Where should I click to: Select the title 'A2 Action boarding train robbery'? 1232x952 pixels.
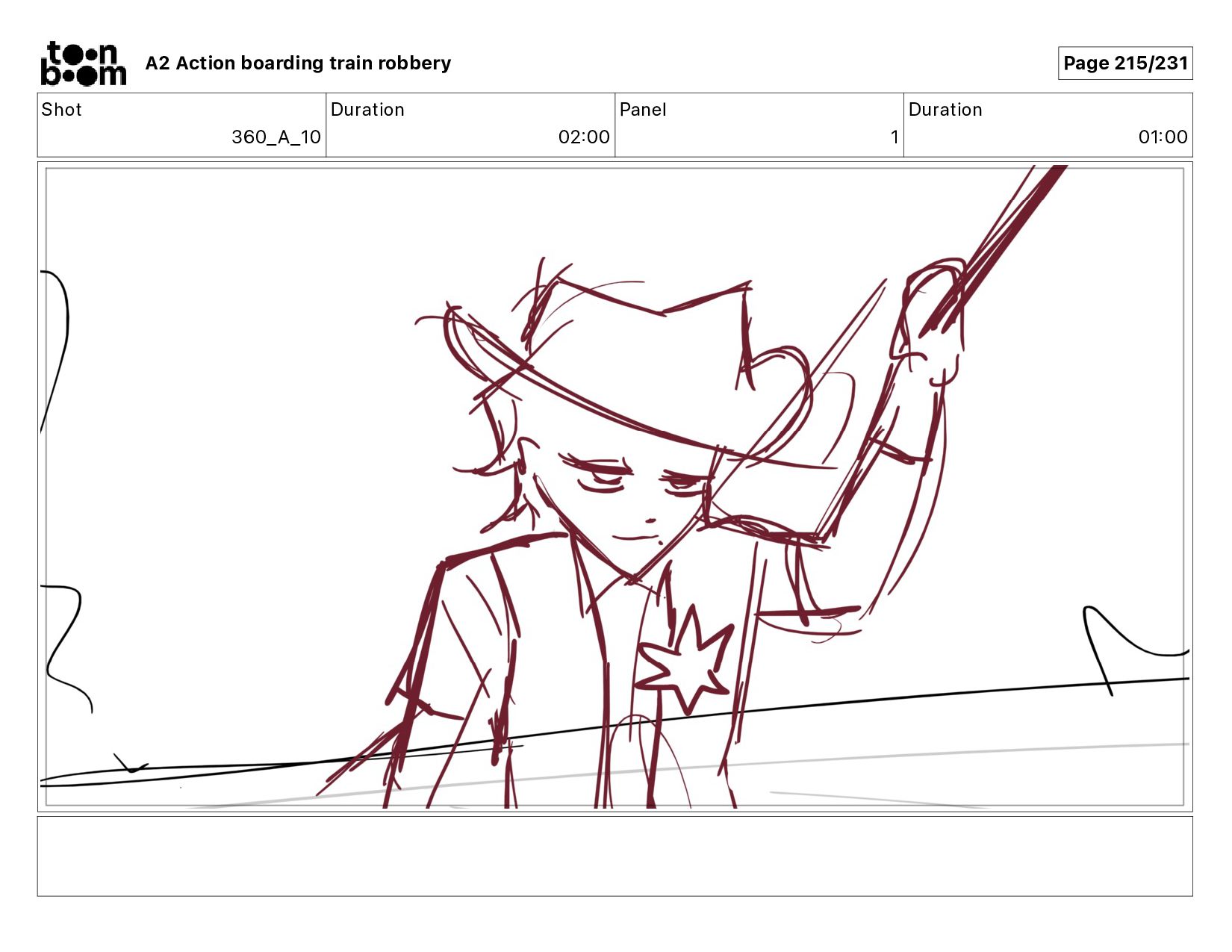[298, 63]
